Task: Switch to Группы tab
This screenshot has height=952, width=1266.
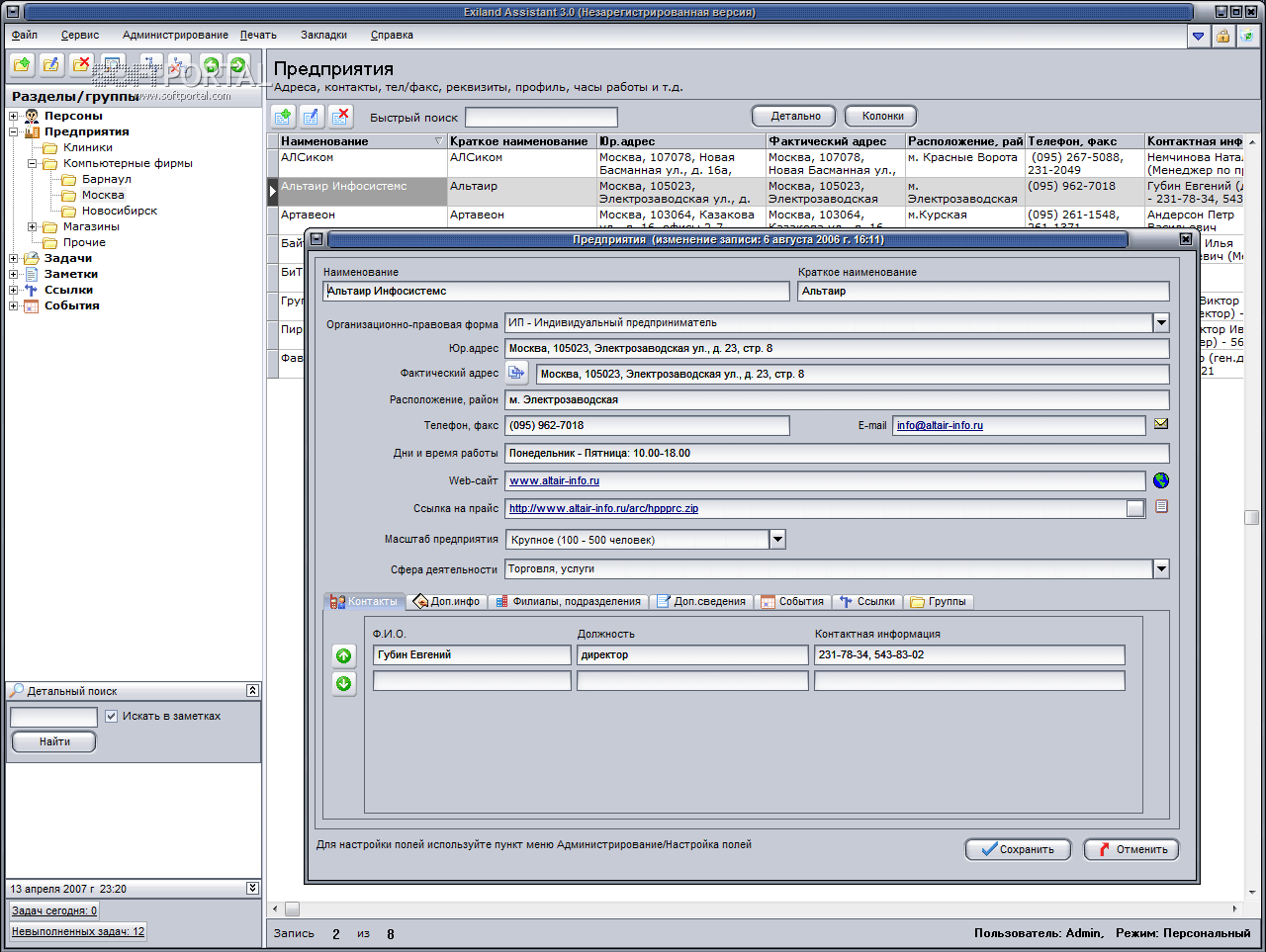Action: (939, 601)
